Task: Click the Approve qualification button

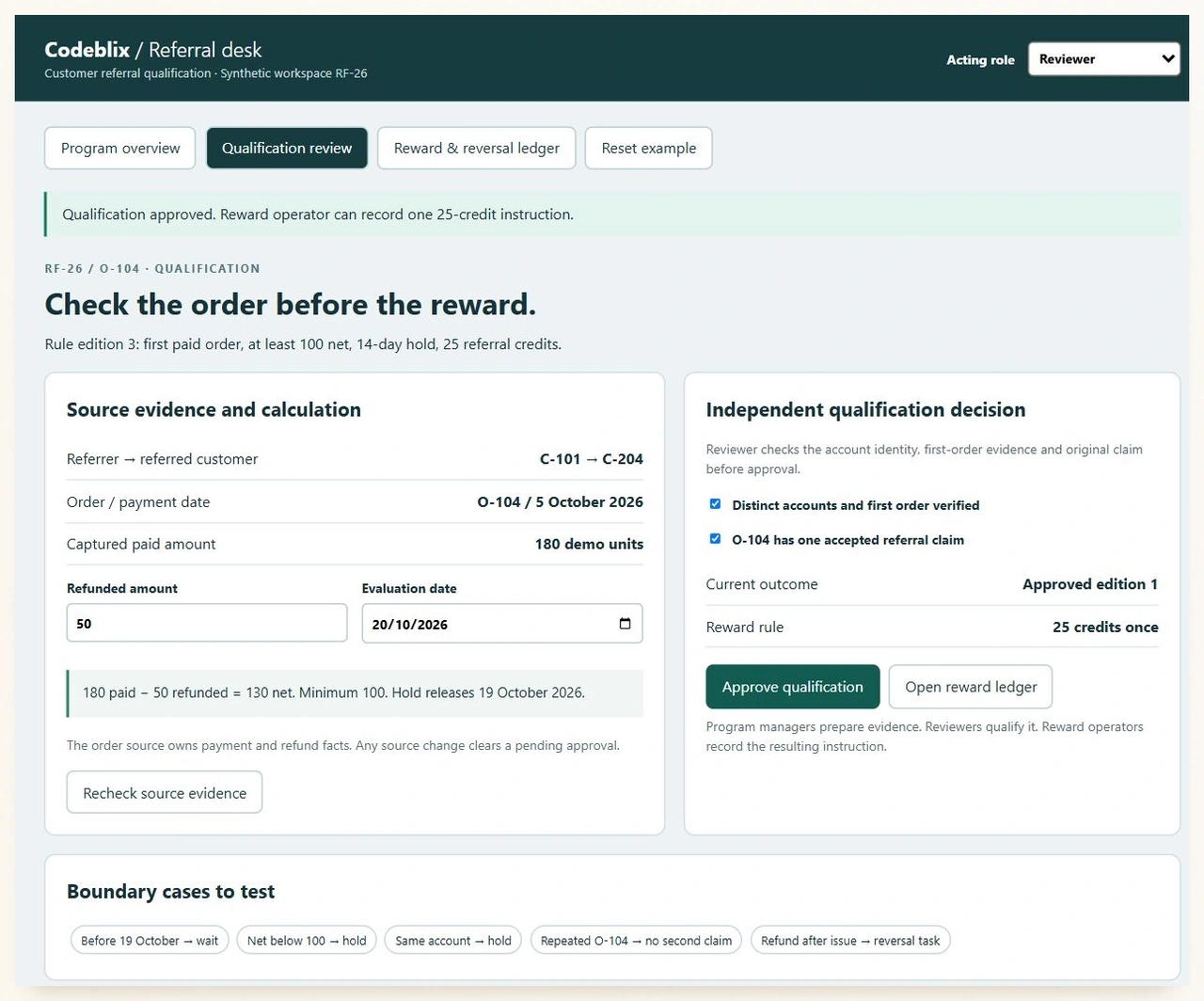Action: click(x=793, y=687)
